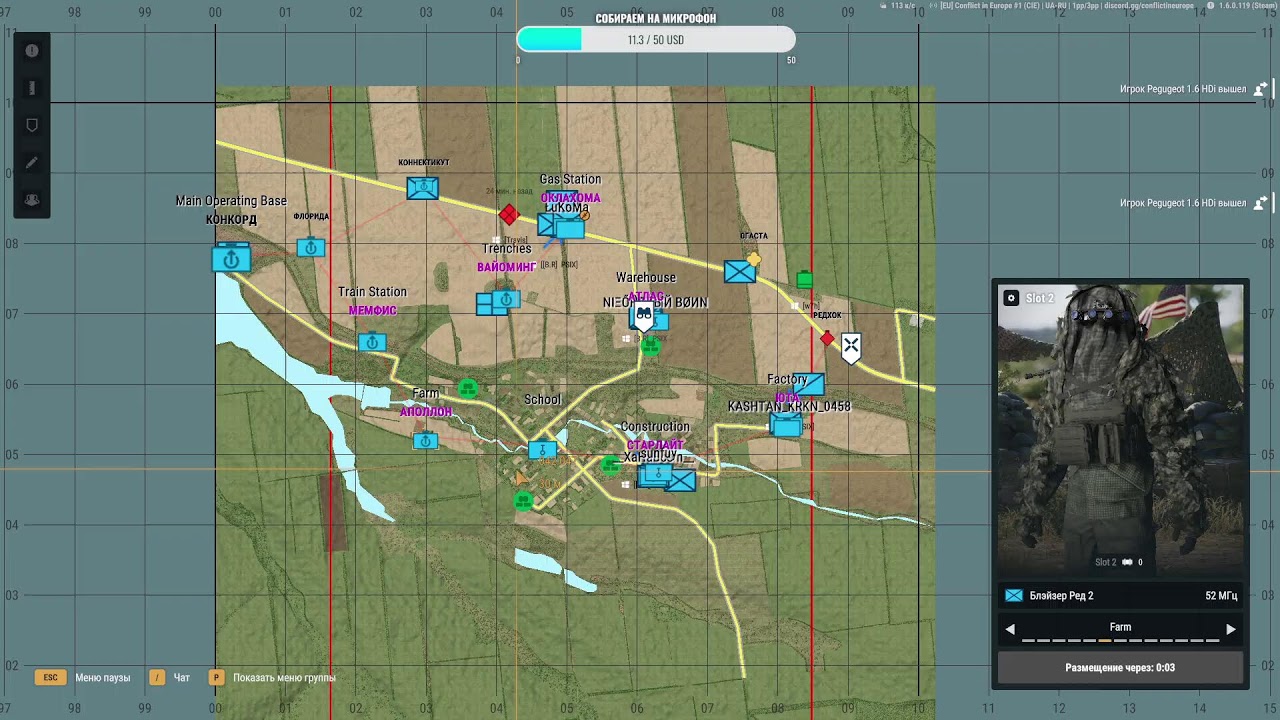Select the ФЛОРИДА base icon
This screenshot has height=720, width=1280.
tap(311, 247)
